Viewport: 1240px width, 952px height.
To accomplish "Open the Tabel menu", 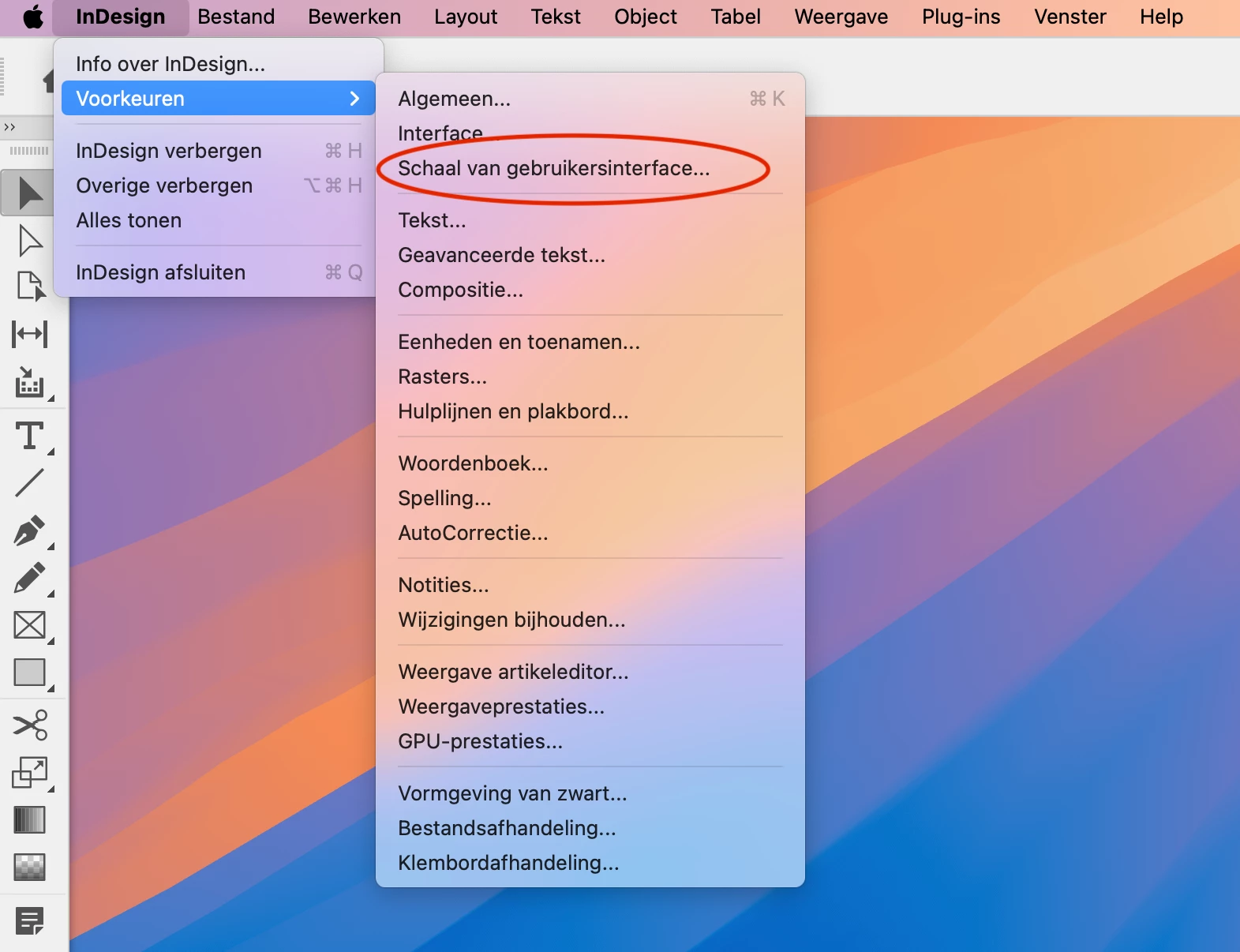I will click(736, 17).
